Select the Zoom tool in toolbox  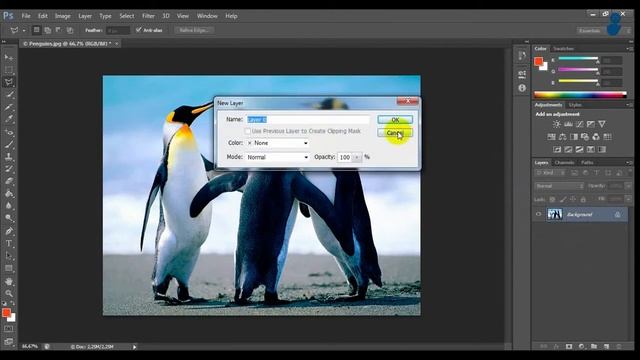pyautogui.click(x=9, y=293)
